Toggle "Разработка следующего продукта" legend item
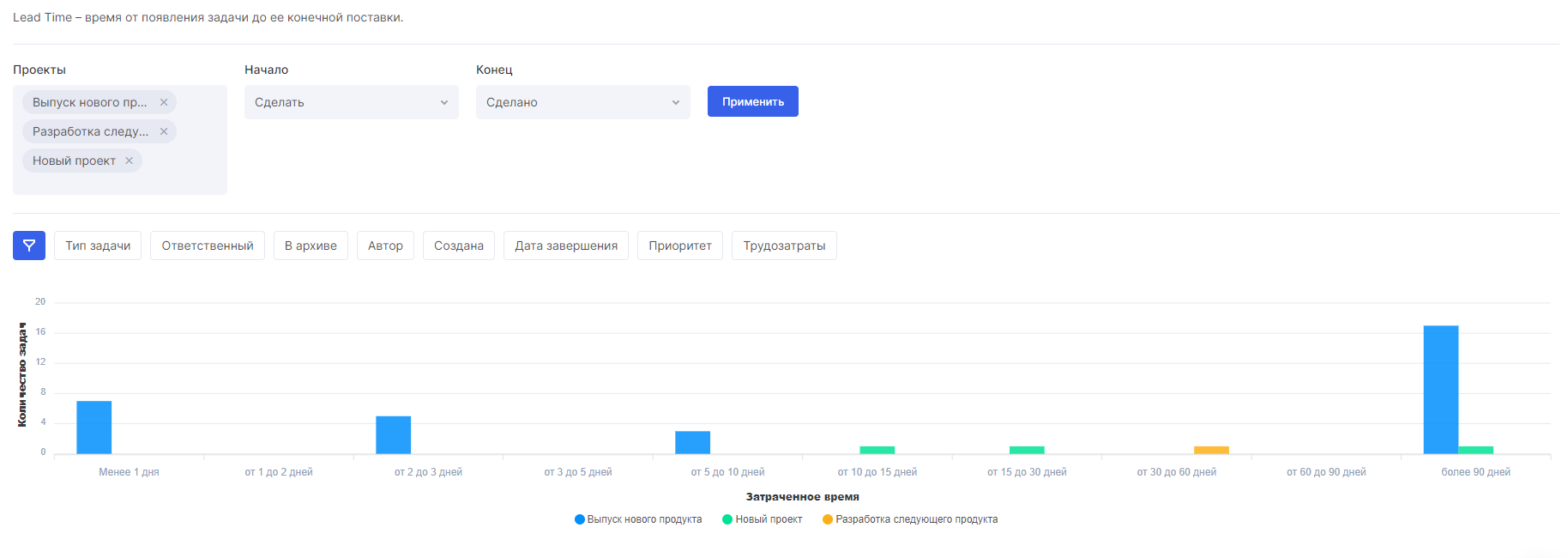This screenshot has height=558, width=1568. 910,519
